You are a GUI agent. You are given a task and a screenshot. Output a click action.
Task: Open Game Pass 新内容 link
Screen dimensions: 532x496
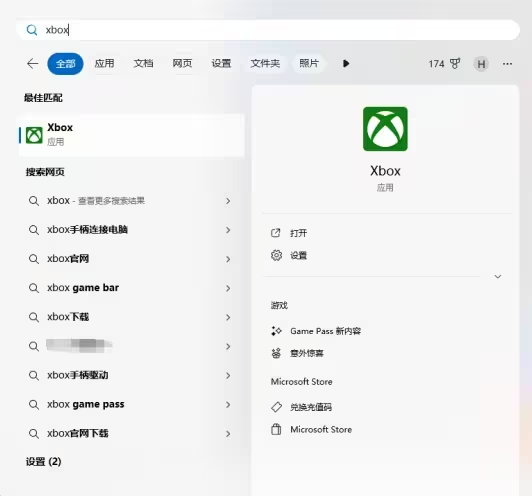coord(325,331)
